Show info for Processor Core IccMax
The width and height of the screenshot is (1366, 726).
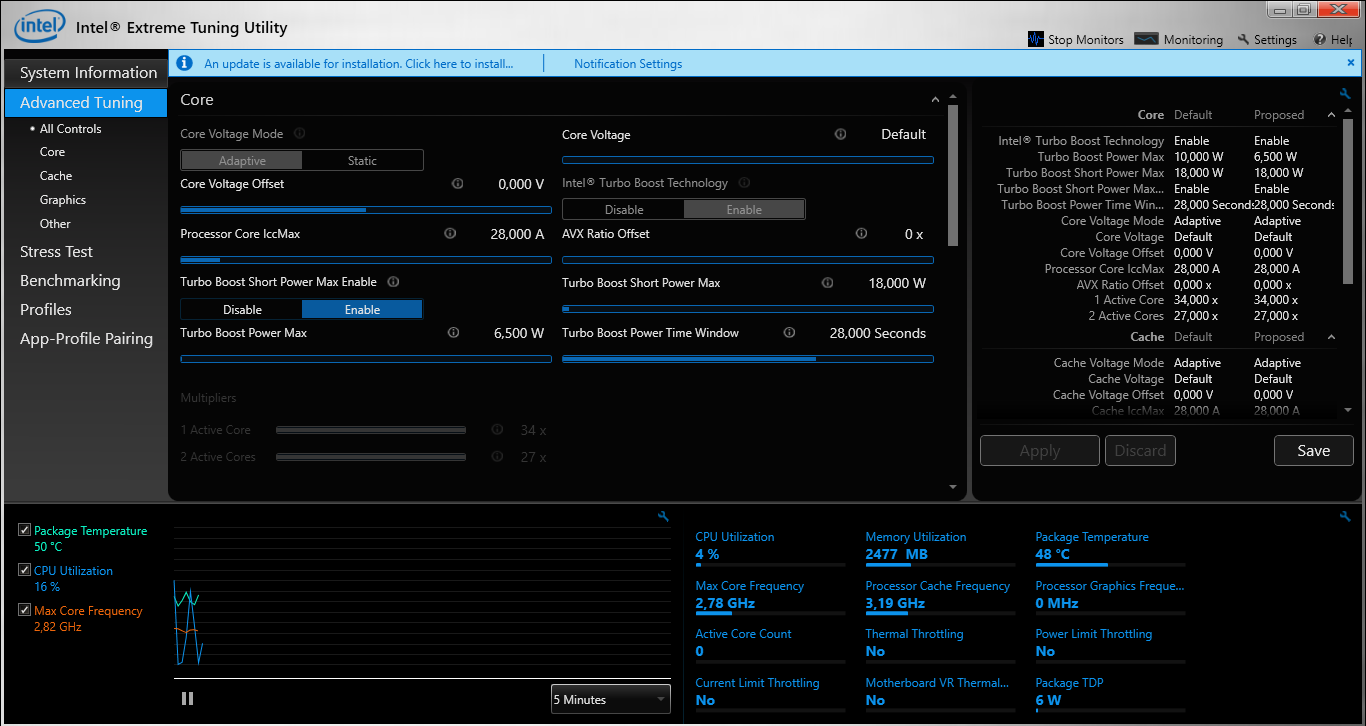tap(450, 233)
